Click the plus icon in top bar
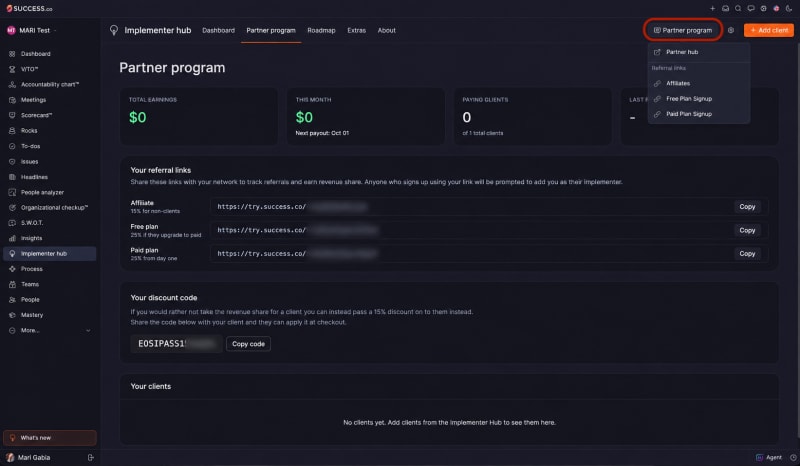Viewport: 800px width, 466px height. point(713,8)
